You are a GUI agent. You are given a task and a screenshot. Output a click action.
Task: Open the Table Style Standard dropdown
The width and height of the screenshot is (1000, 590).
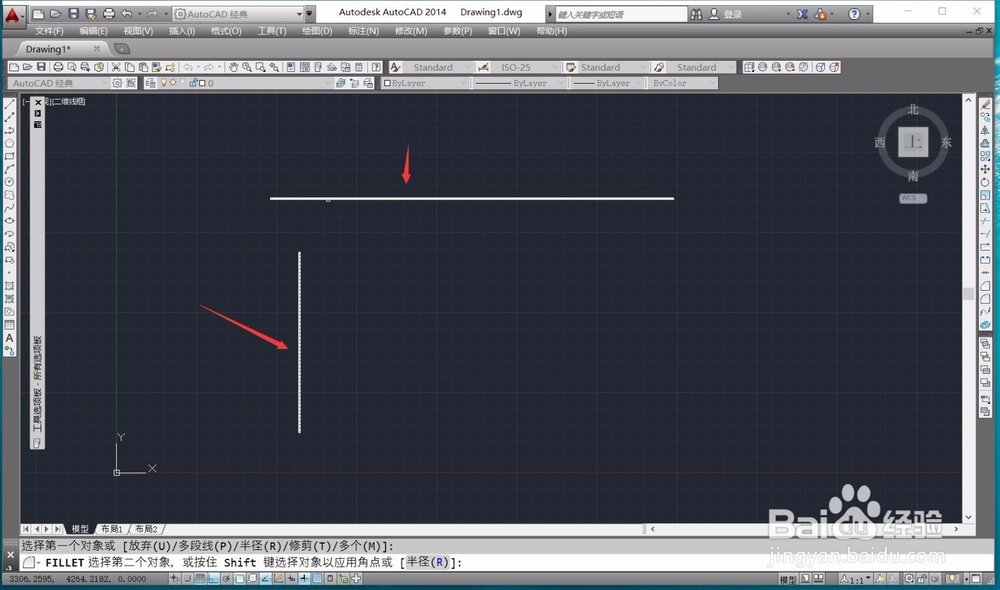613,67
